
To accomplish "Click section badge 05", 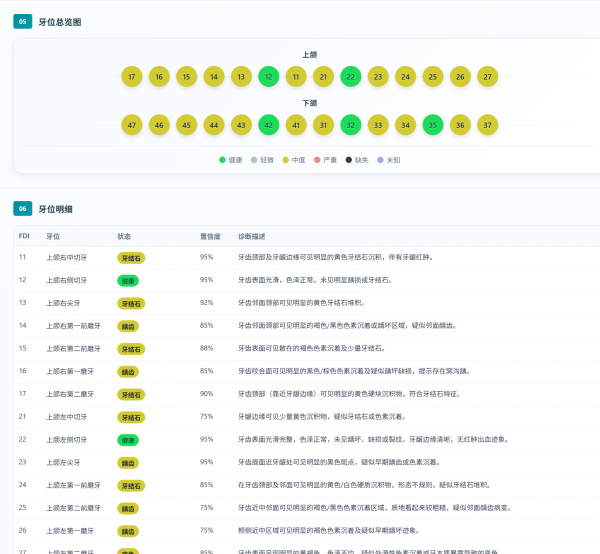I will click(23, 22).
